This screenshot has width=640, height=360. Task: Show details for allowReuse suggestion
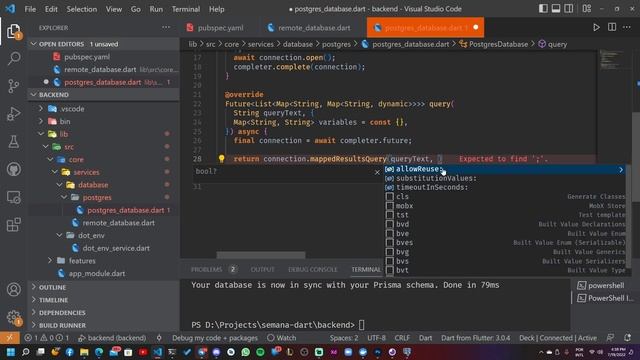tap(621, 169)
